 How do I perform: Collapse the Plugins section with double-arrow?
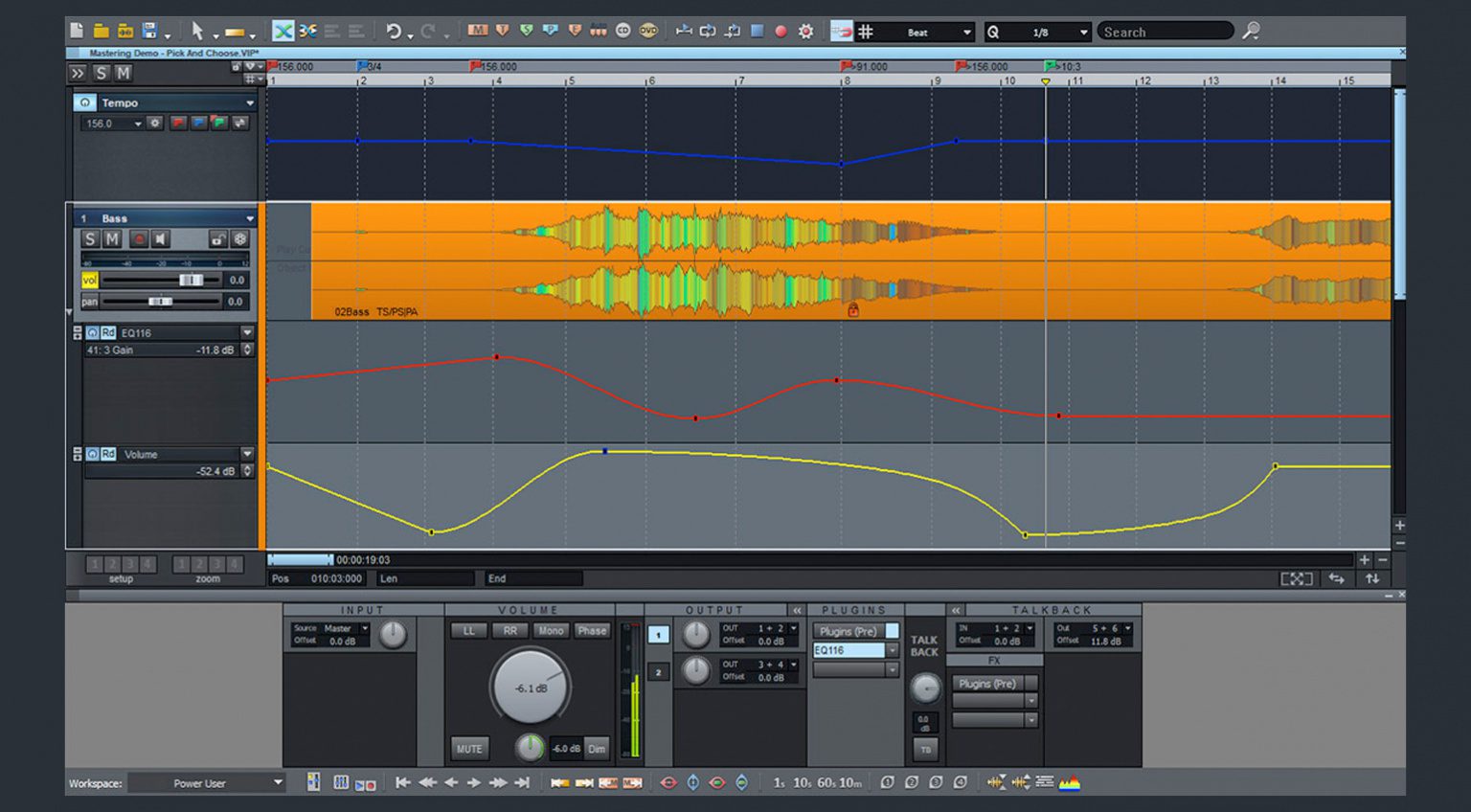coord(796,610)
